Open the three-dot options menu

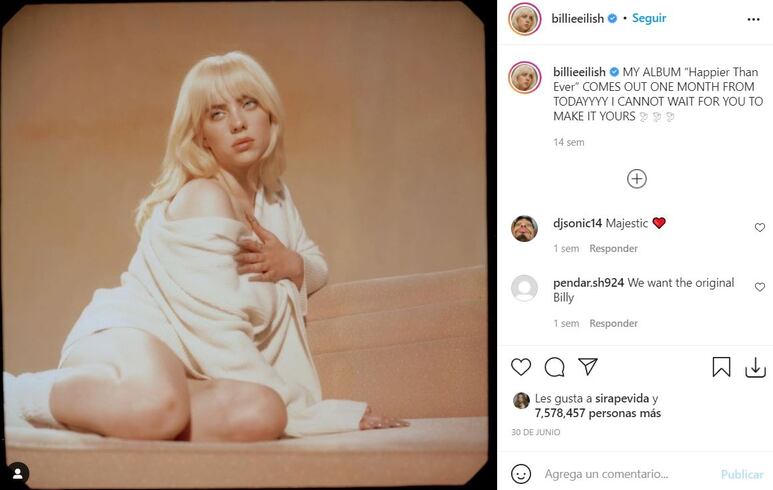(x=753, y=19)
